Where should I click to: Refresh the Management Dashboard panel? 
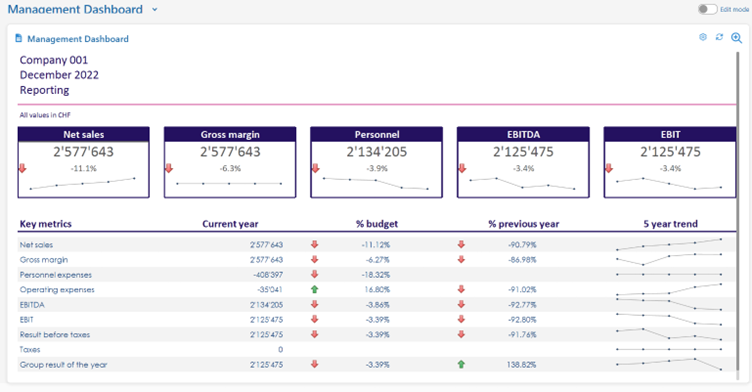[x=719, y=37]
